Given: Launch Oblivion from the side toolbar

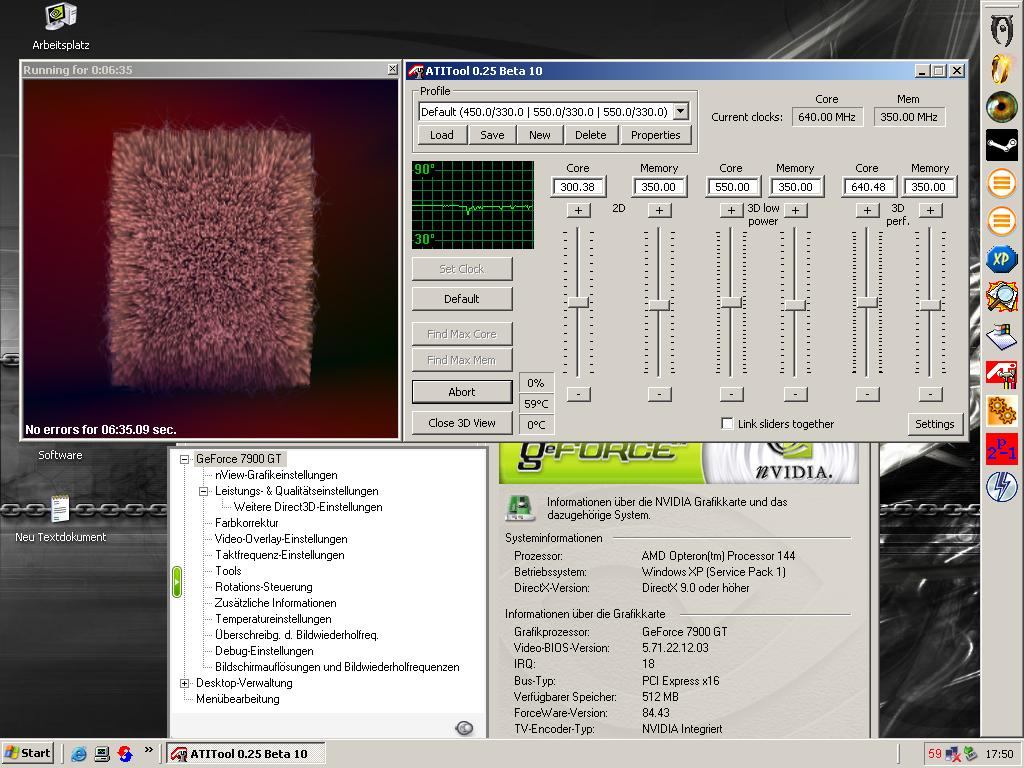Looking at the screenshot, I should coord(1001,29).
